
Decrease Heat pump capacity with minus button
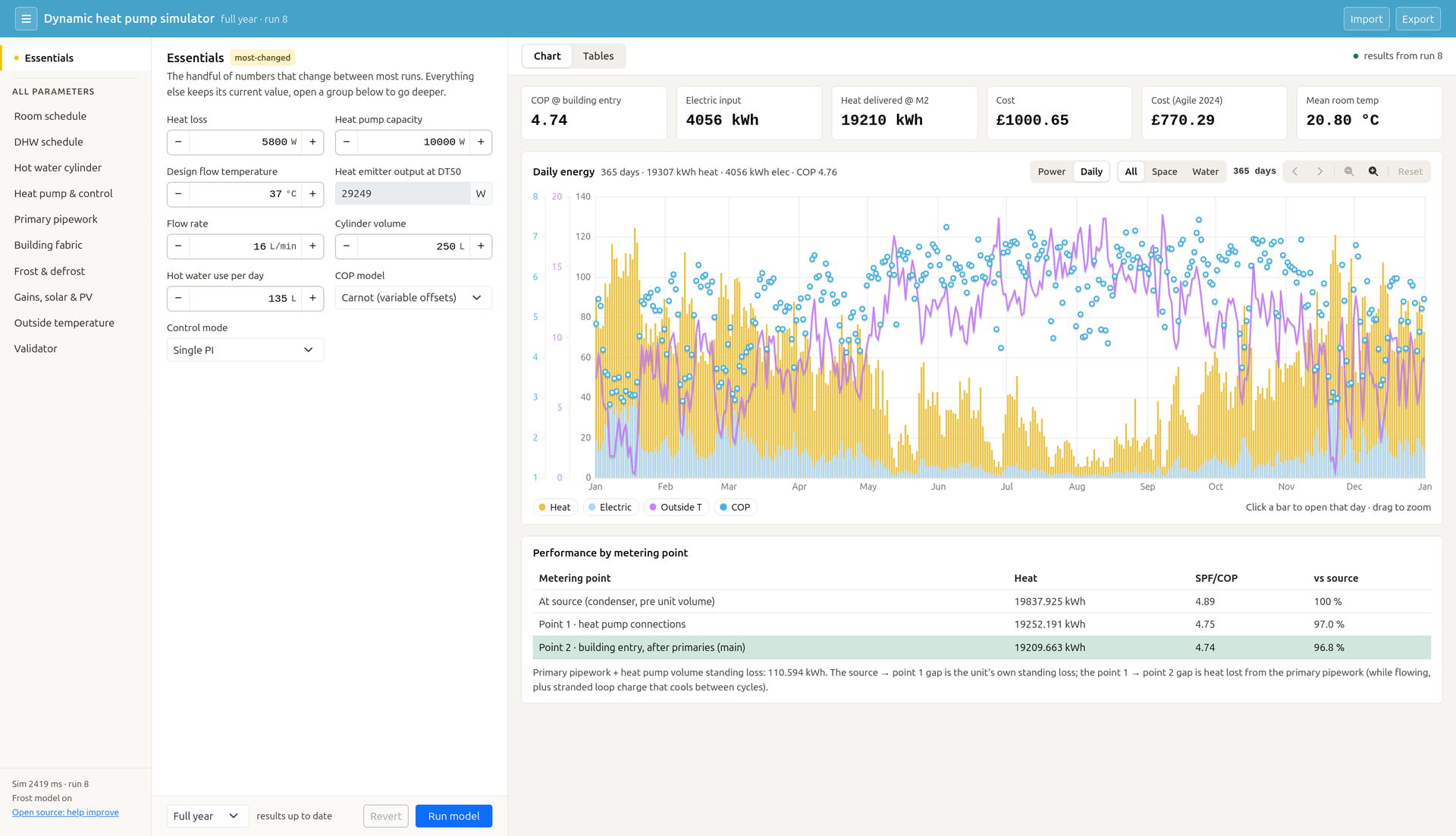pyautogui.click(x=347, y=142)
